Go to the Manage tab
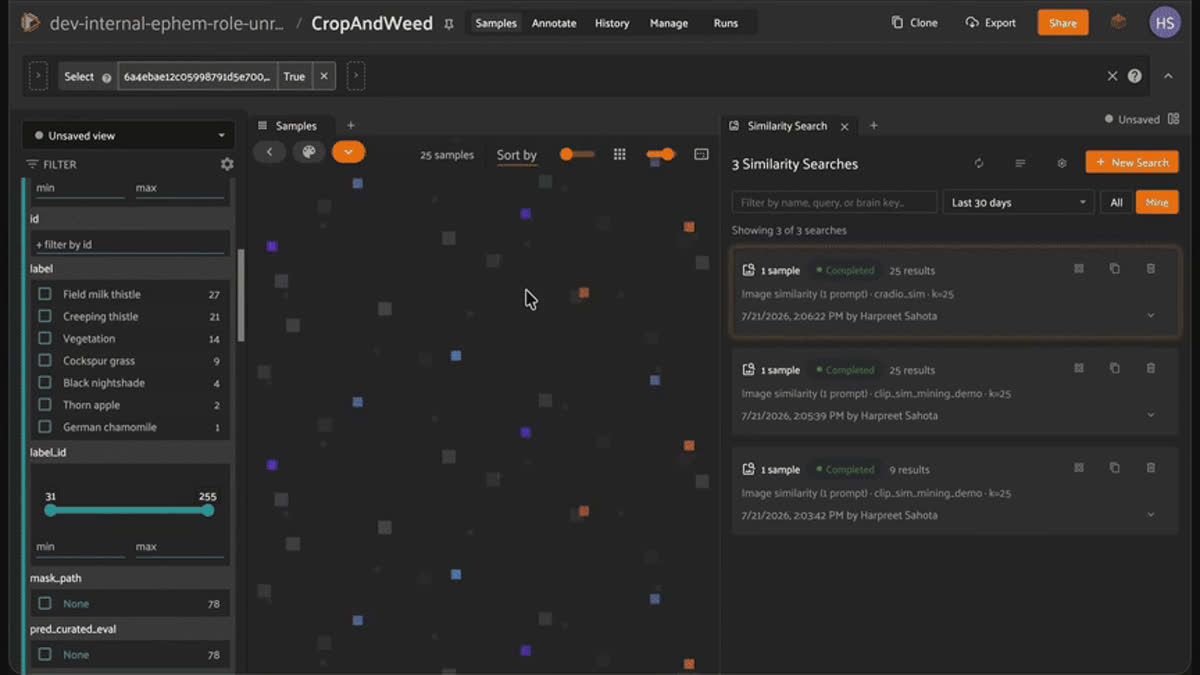The width and height of the screenshot is (1200, 675). point(668,23)
